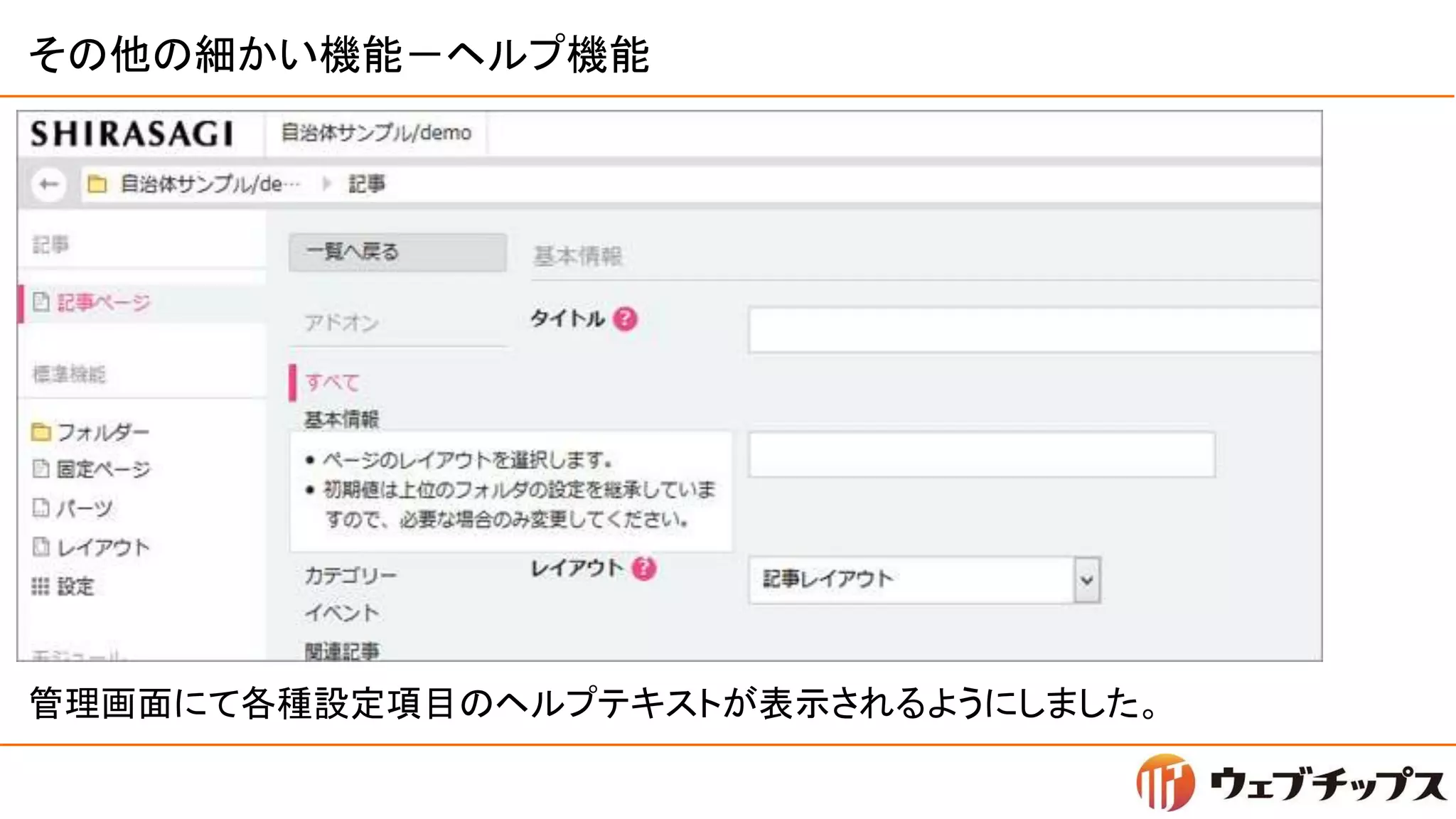This screenshot has height=819, width=1456.
Task: Click the タイトル text input field
Action: pyautogui.click(x=1033, y=330)
